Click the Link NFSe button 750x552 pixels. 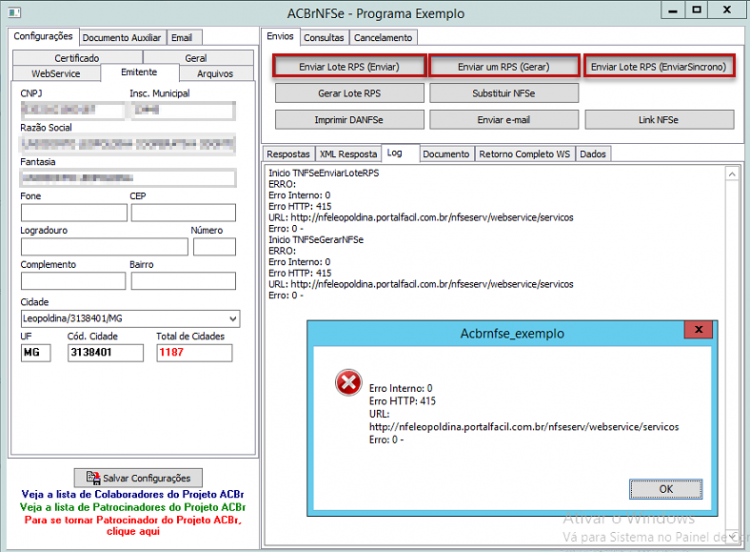pyautogui.click(x=659, y=120)
